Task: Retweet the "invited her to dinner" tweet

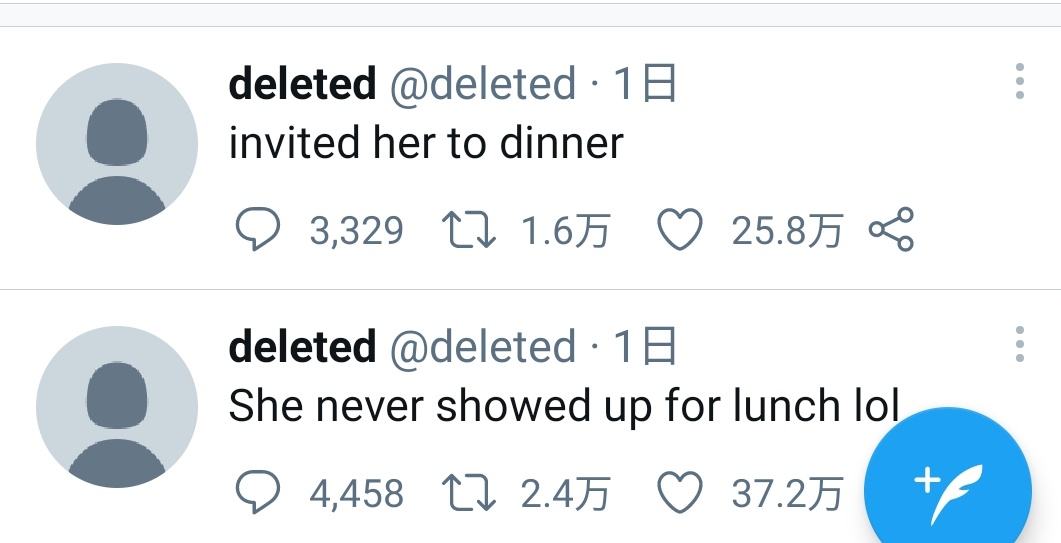Action: 468,231
